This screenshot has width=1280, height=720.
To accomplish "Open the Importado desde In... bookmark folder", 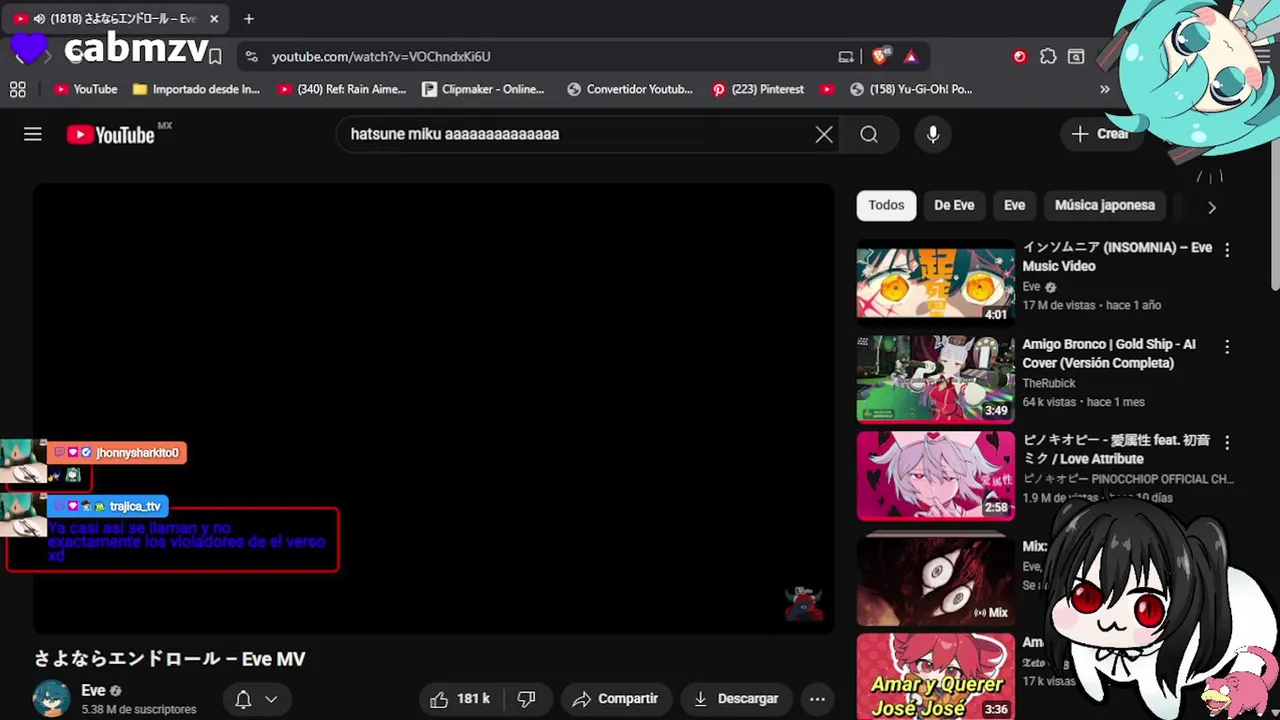I will point(196,89).
